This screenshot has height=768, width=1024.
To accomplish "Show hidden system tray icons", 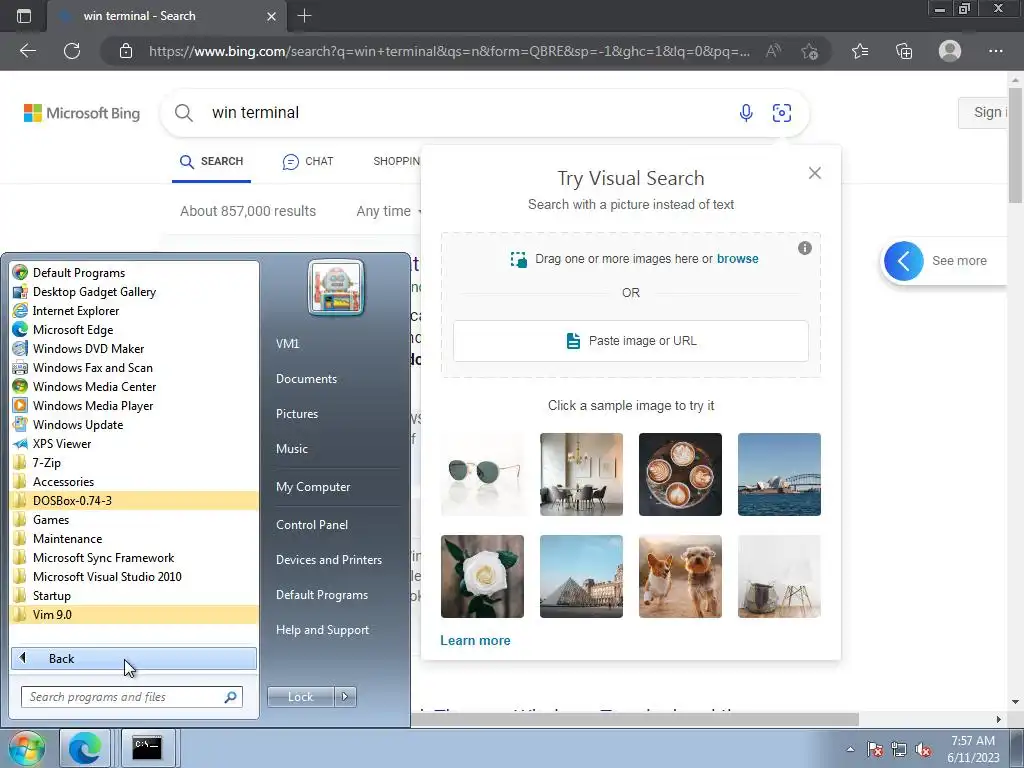I will [x=850, y=749].
